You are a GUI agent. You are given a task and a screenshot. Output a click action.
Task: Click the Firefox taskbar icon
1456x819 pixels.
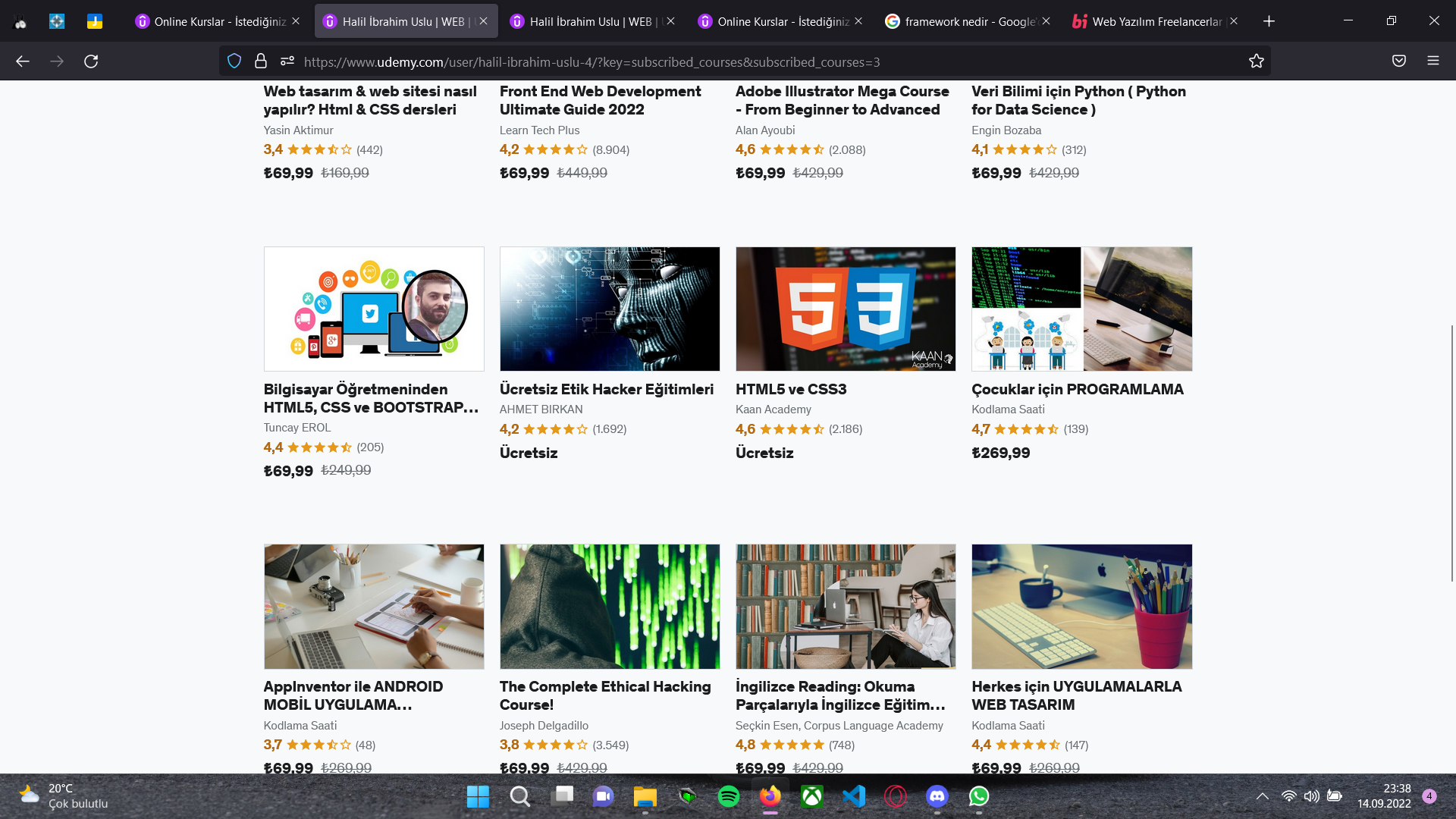pyautogui.click(x=770, y=796)
